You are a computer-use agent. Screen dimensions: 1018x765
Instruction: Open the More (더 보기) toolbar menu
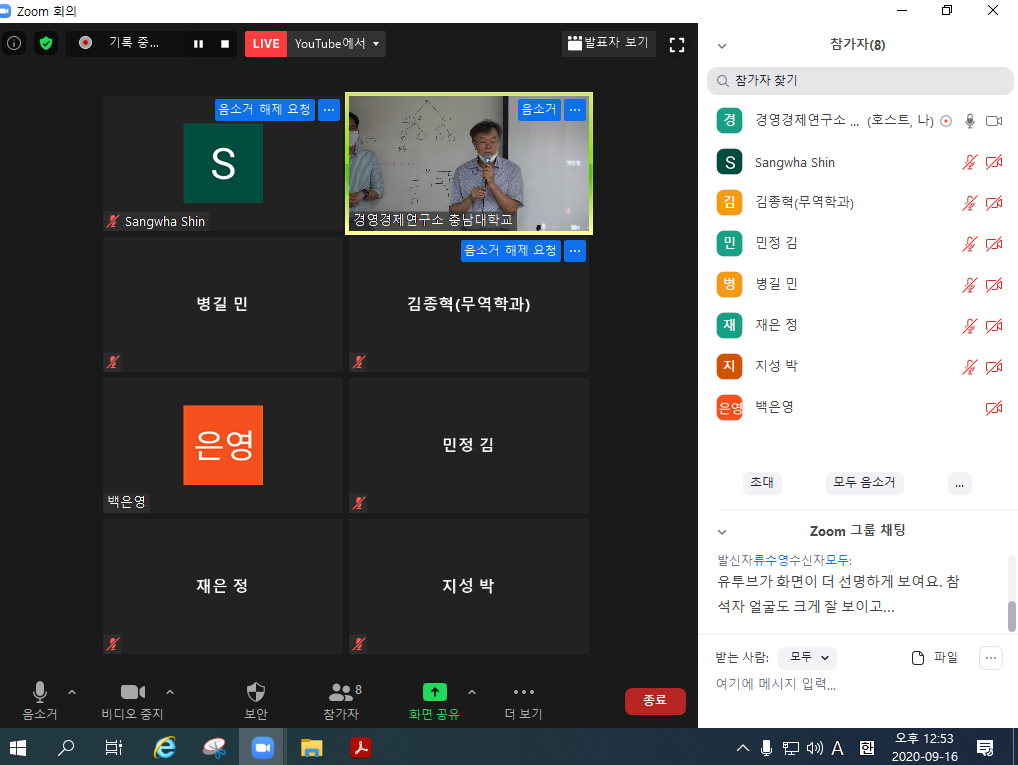(x=524, y=692)
